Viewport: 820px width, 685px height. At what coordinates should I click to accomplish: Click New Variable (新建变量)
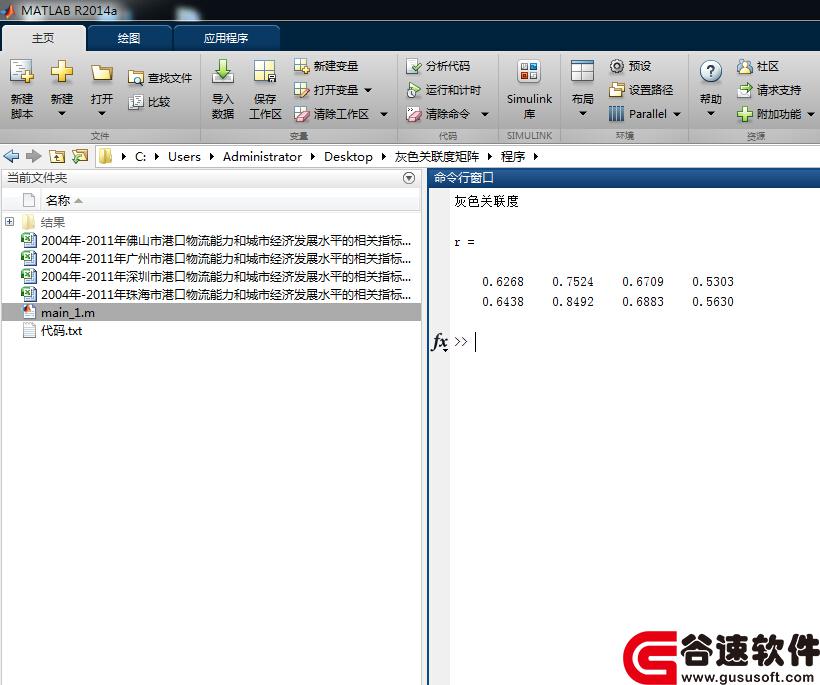pyautogui.click(x=326, y=66)
